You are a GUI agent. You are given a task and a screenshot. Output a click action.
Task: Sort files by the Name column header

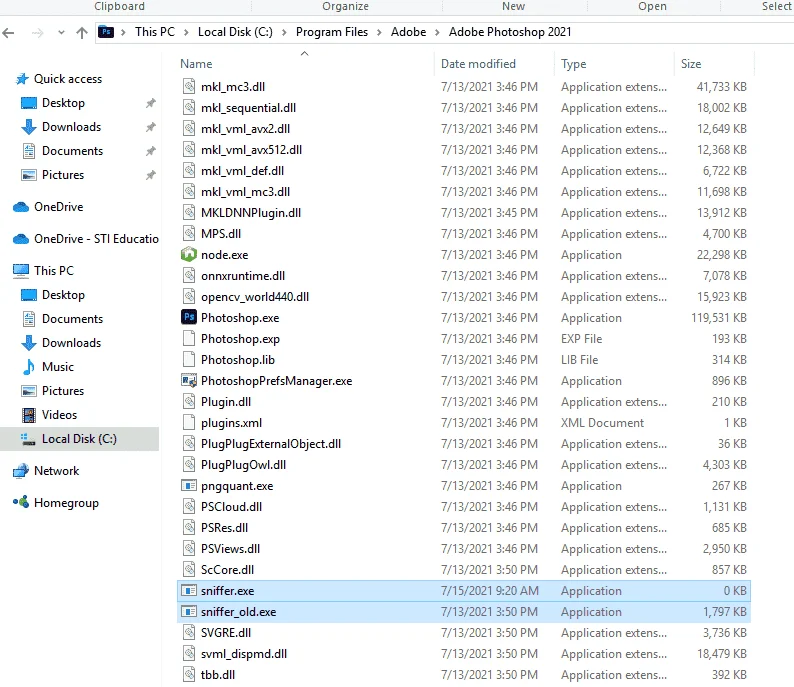196,64
